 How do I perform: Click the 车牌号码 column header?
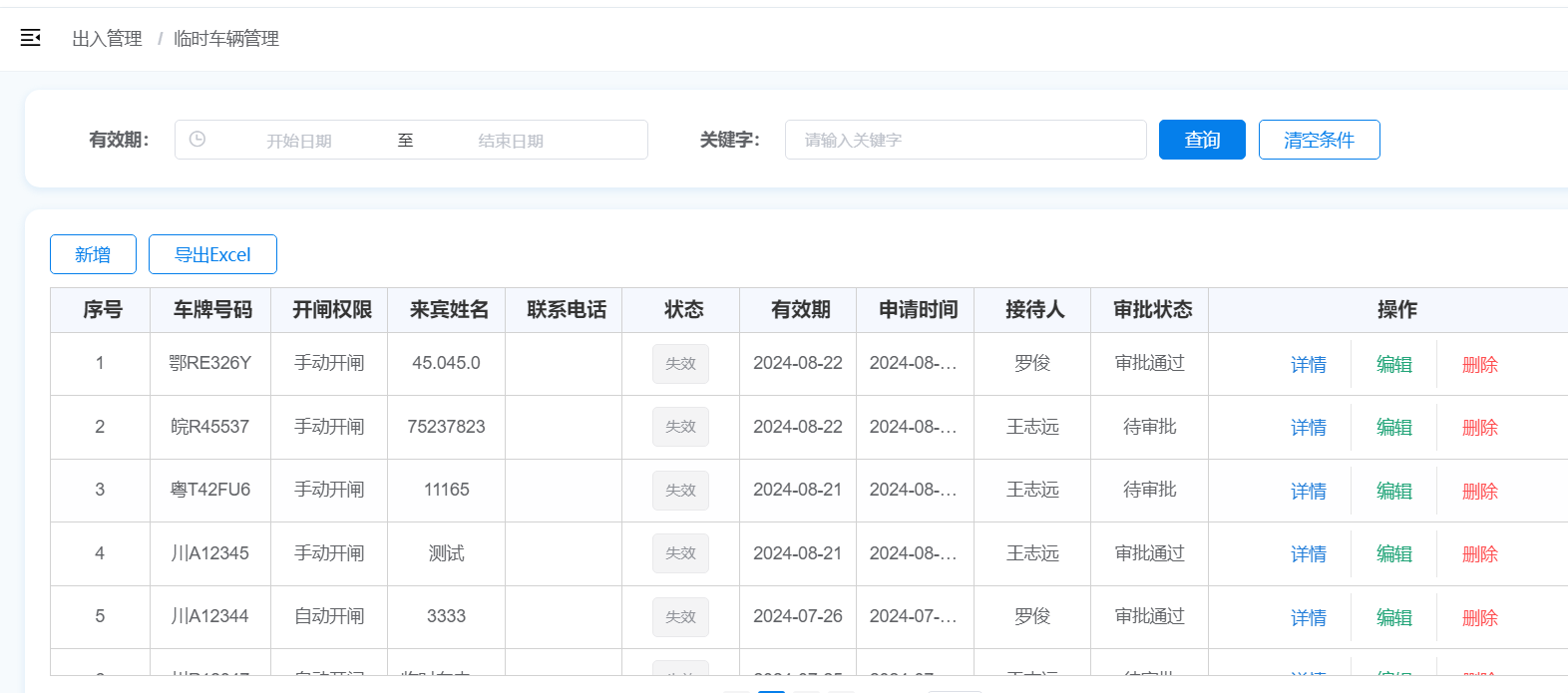(212, 310)
